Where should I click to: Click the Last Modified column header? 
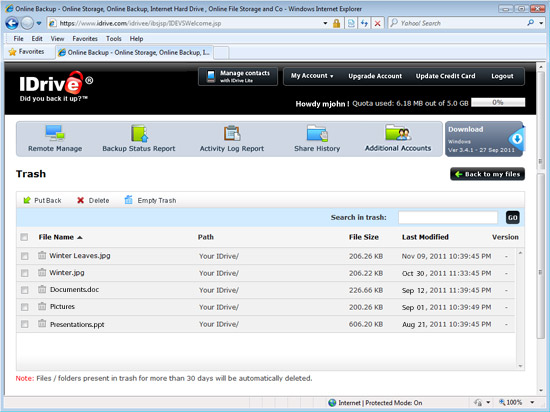point(425,237)
